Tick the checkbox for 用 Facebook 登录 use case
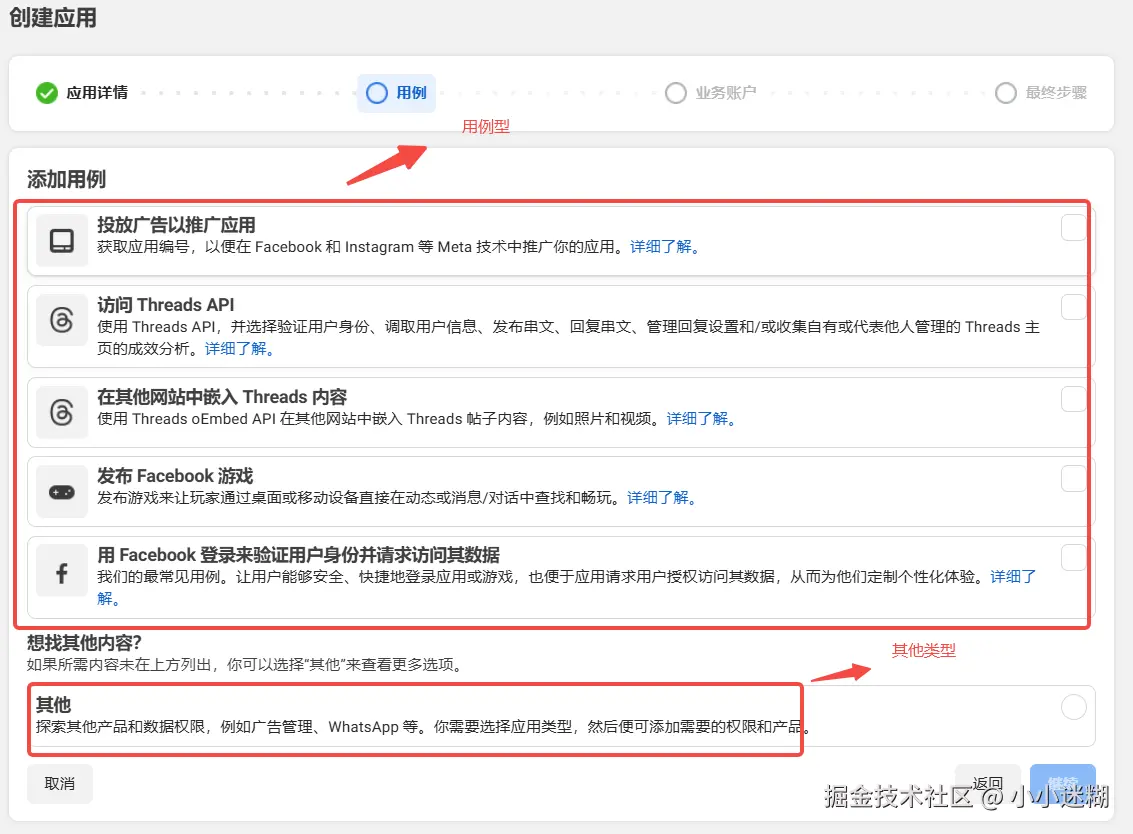1133x834 pixels. pos(1074,557)
